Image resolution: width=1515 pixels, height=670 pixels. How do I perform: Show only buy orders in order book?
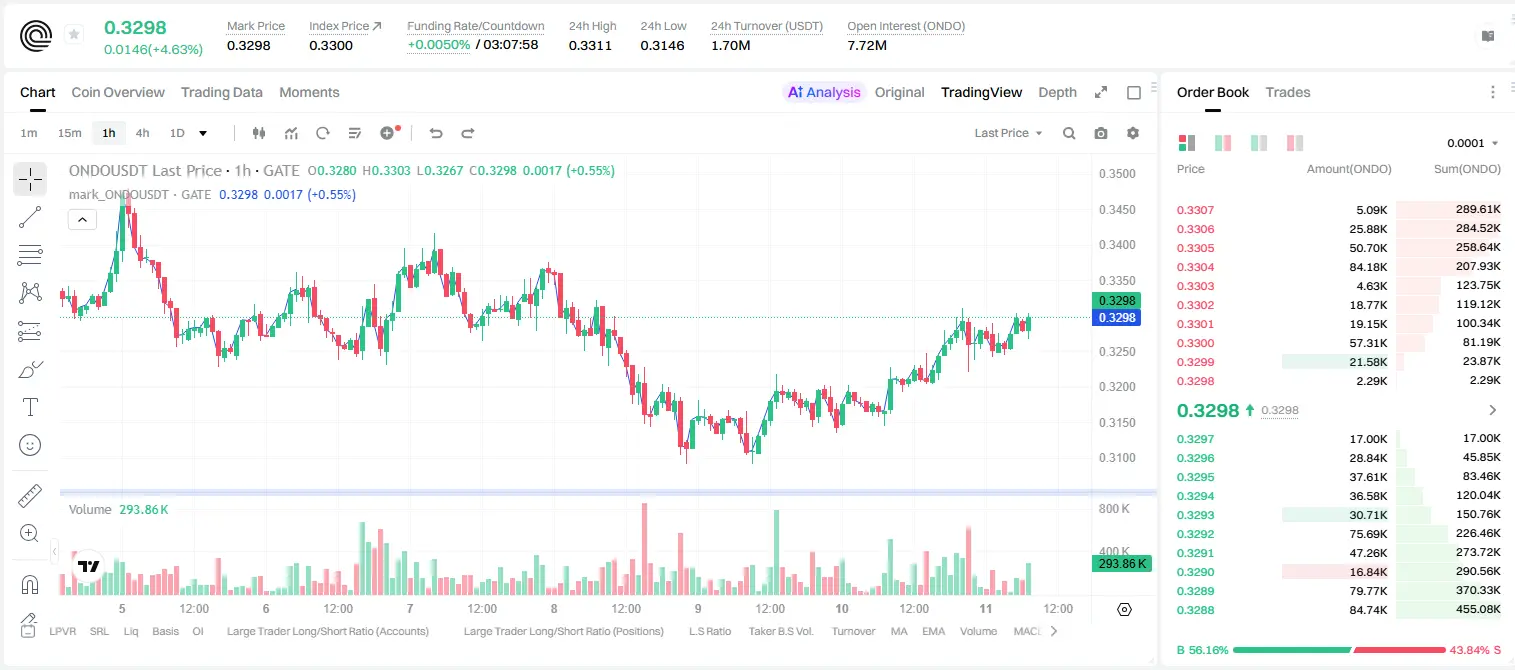1259,143
